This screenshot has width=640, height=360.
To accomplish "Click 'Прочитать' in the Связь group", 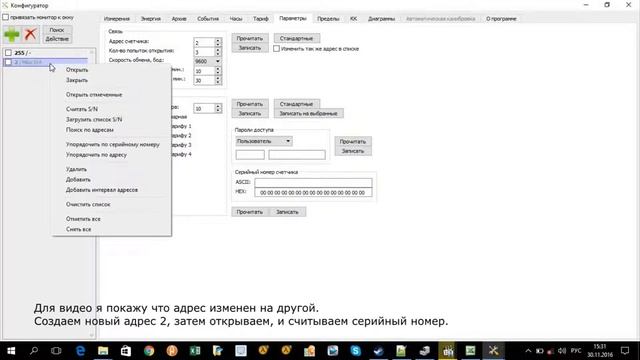I will [250, 38].
